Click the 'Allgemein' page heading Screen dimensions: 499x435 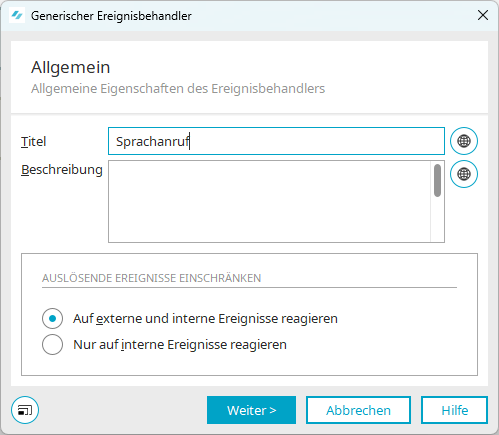click(70, 67)
